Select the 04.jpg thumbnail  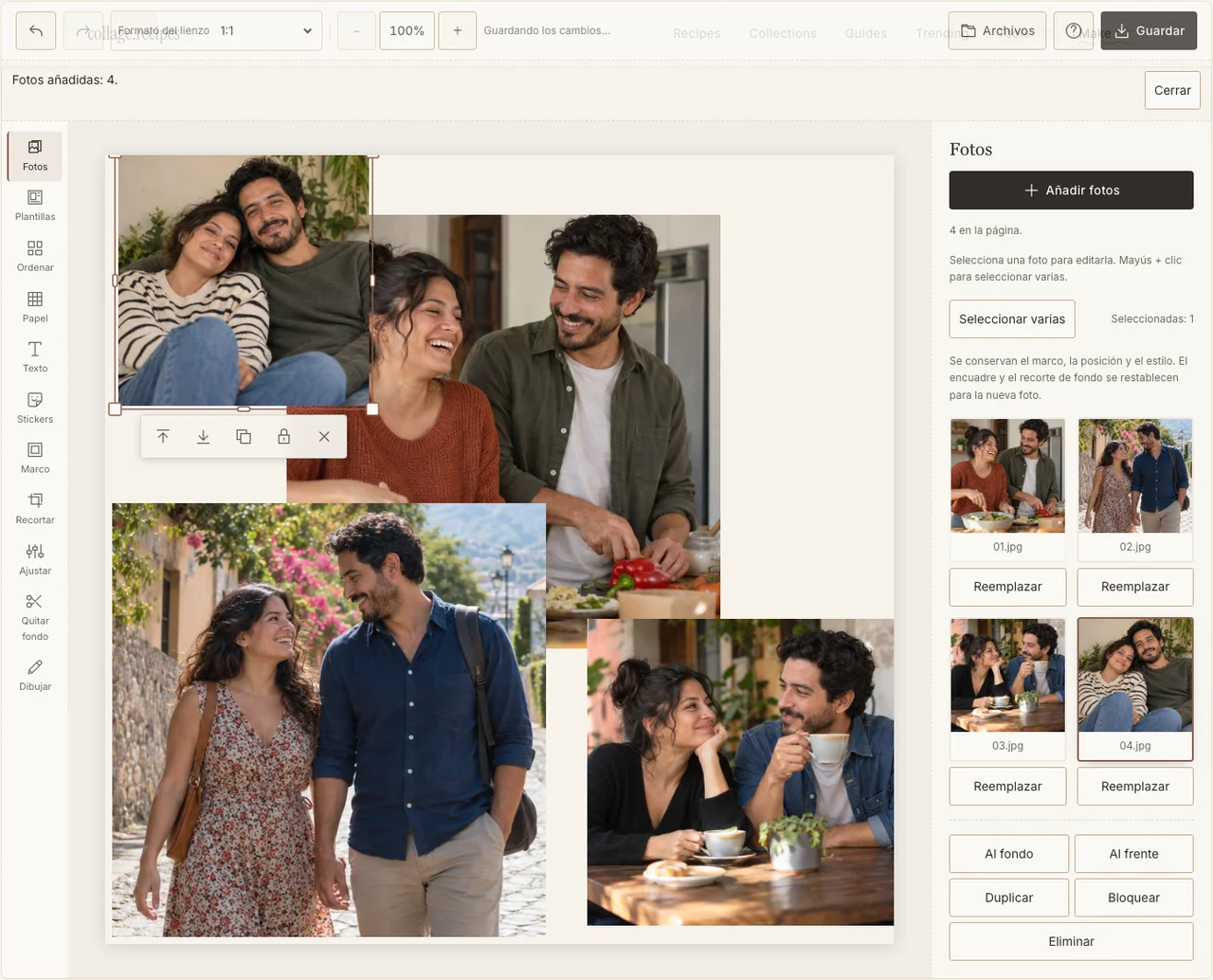(1135, 689)
